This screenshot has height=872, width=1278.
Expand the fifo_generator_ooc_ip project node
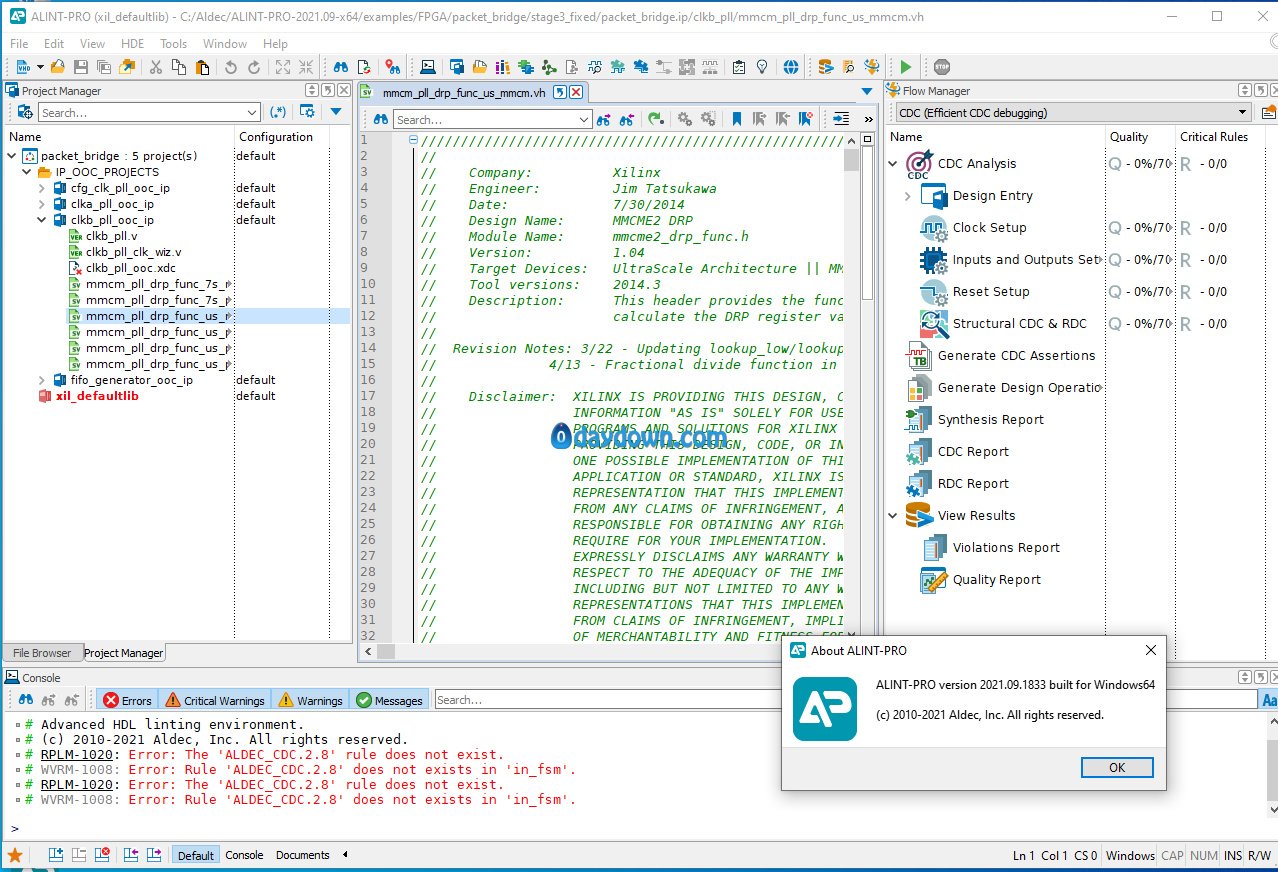click(x=42, y=380)
